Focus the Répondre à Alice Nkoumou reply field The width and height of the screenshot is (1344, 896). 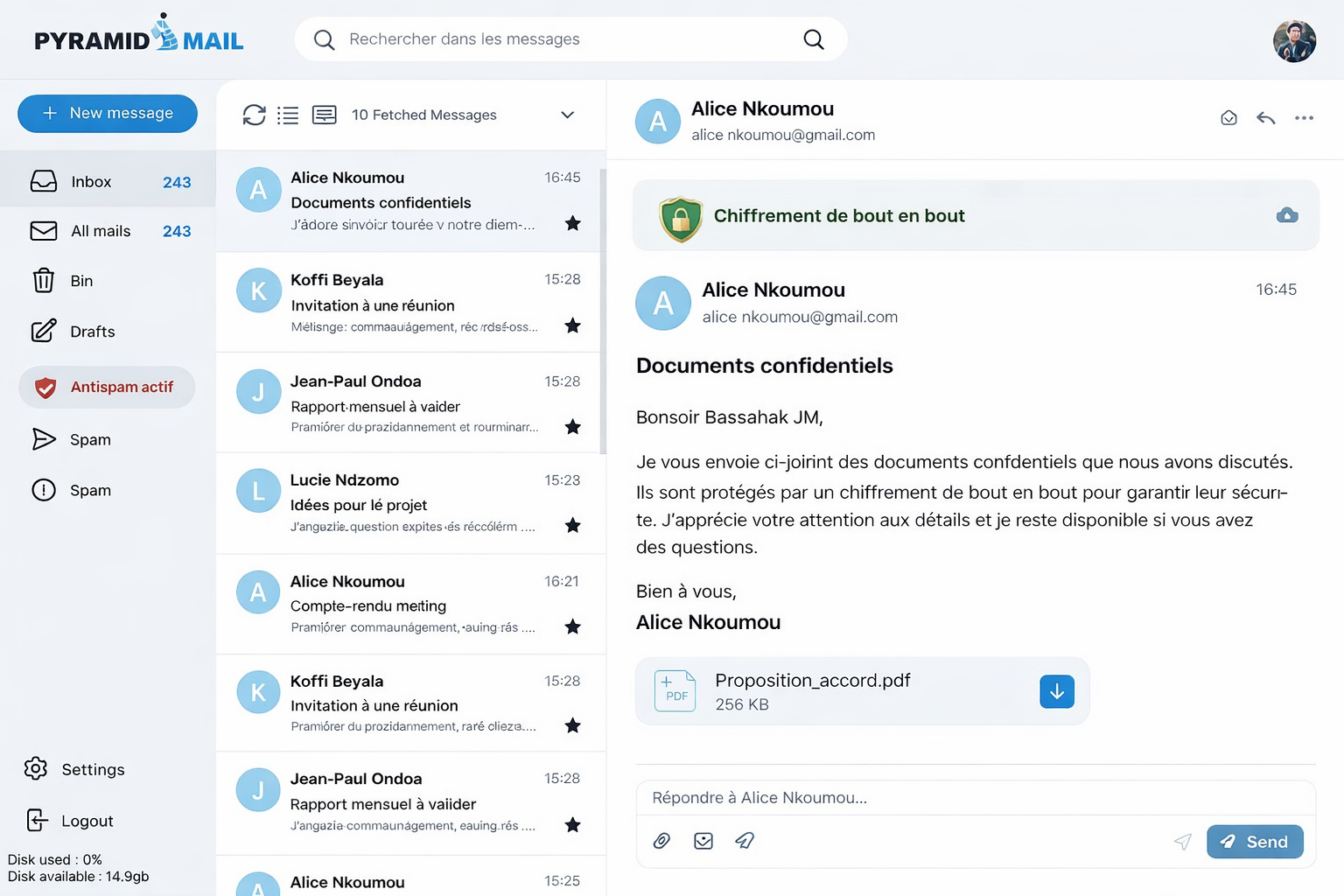click(976, 798)
